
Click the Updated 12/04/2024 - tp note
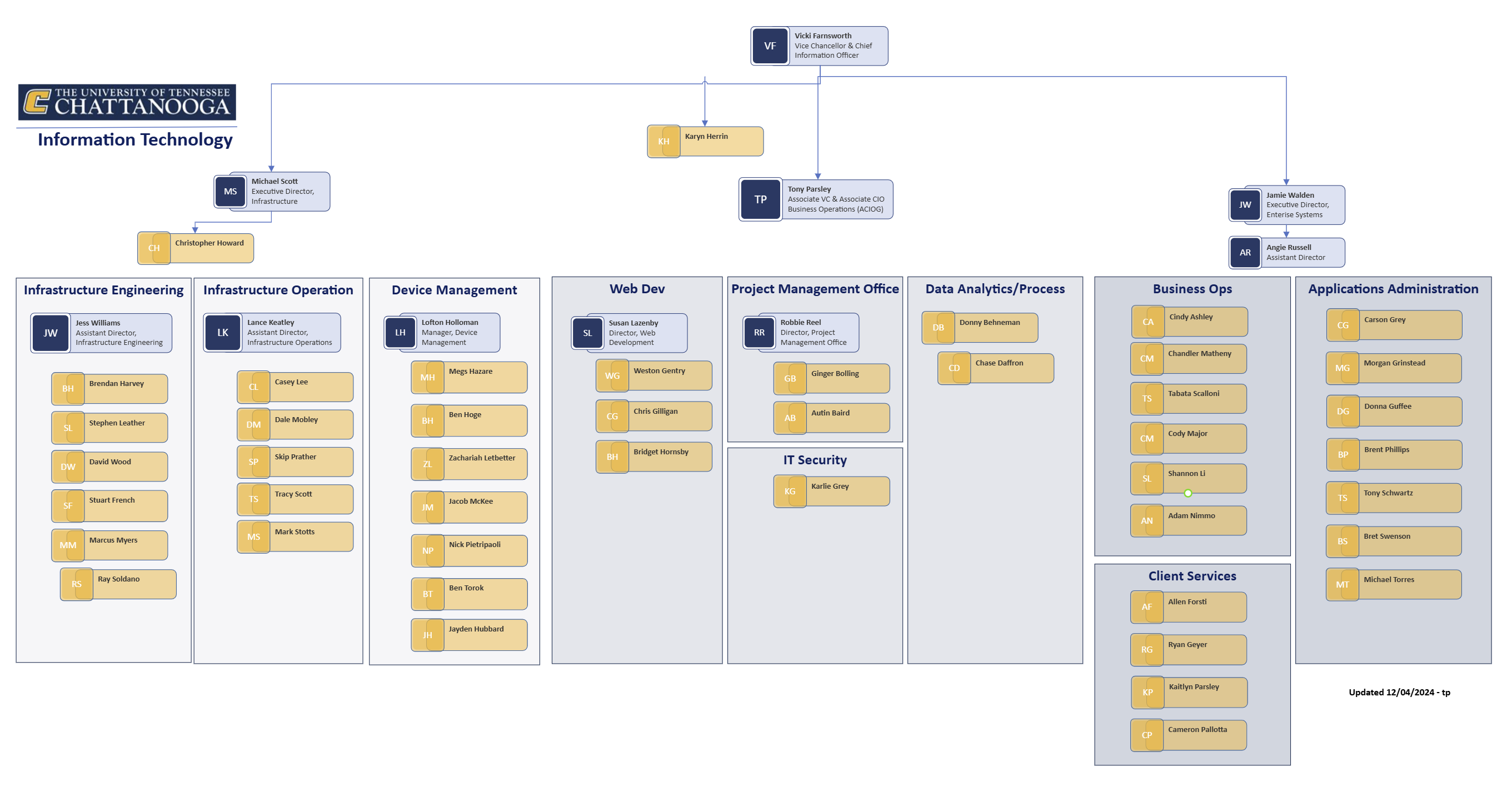tap(1399, 693)
